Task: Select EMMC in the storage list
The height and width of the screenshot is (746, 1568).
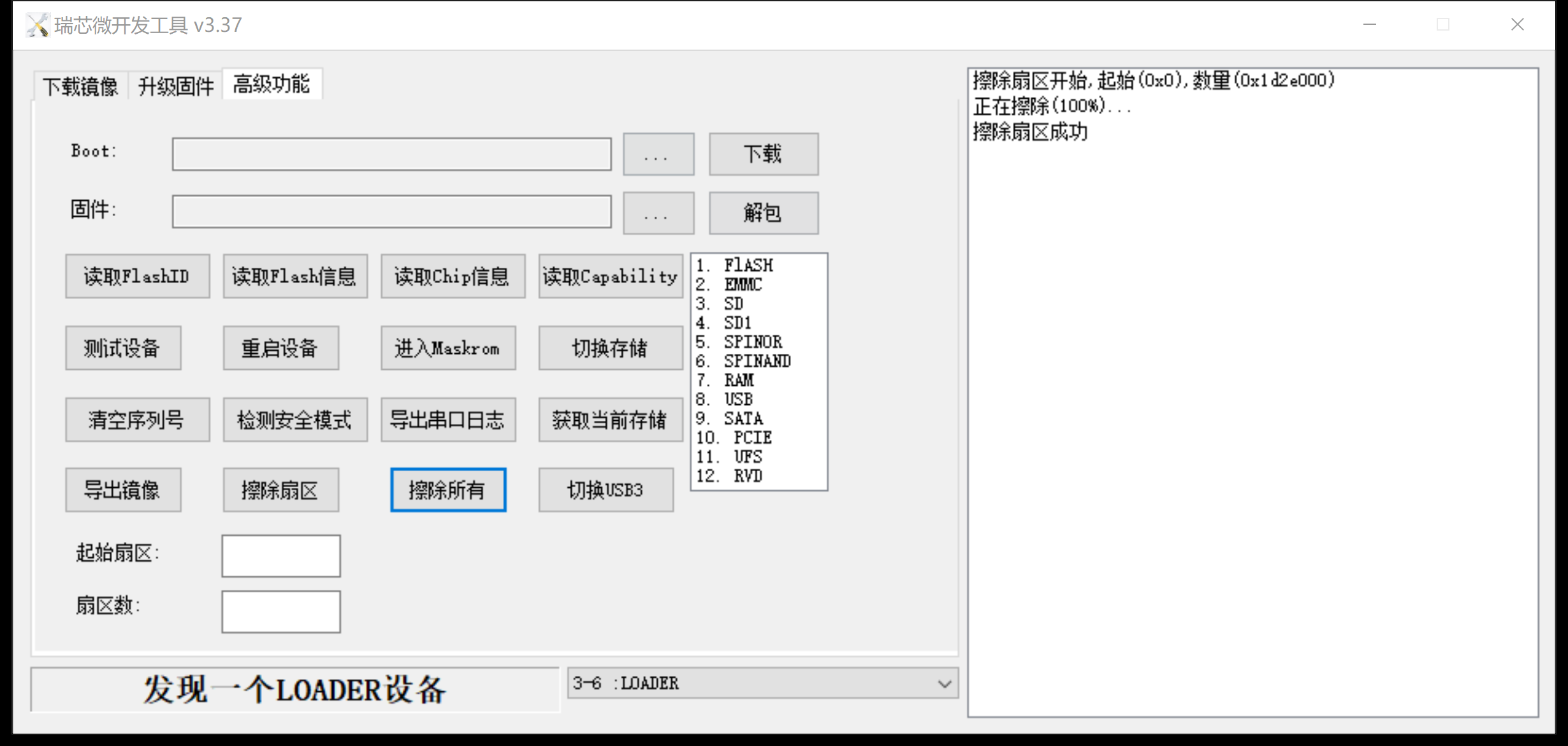Action: click(x=743, y=284)
